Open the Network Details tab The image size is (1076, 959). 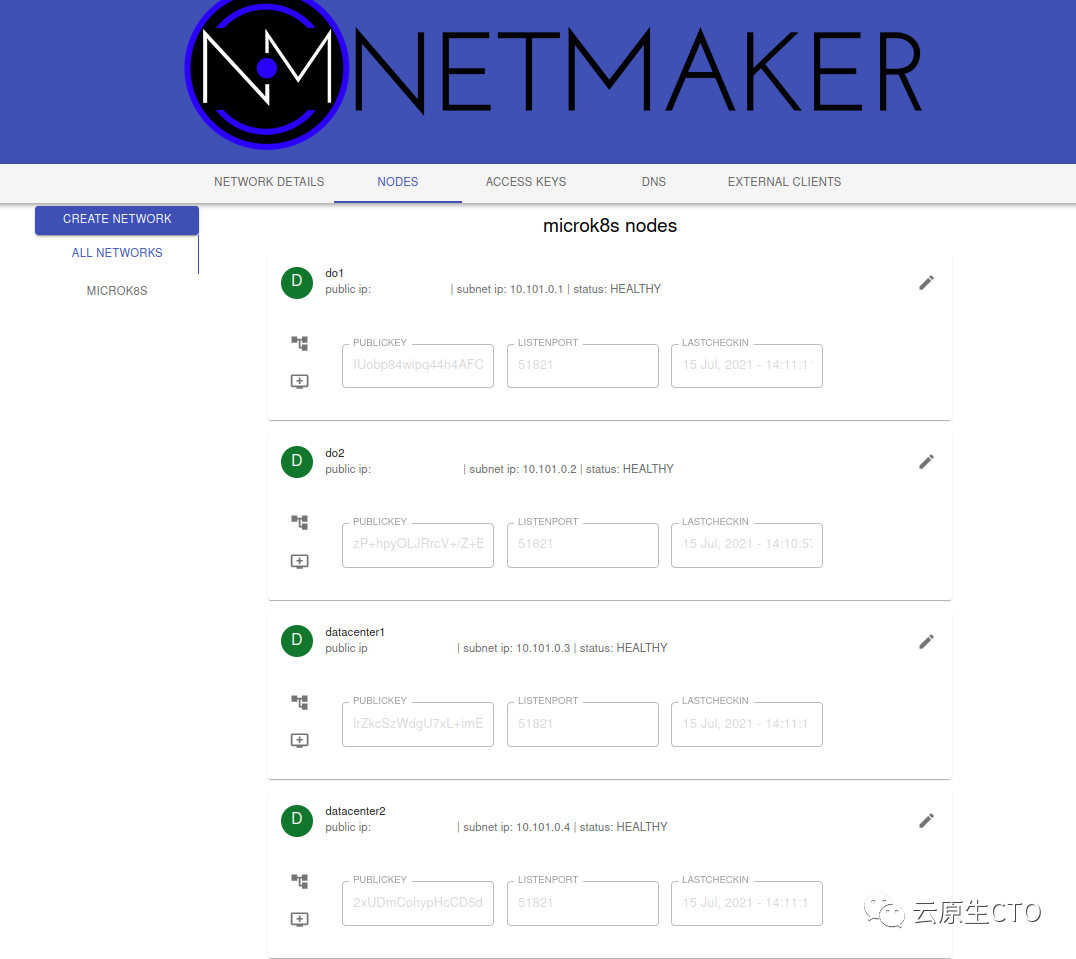[269, 182]
